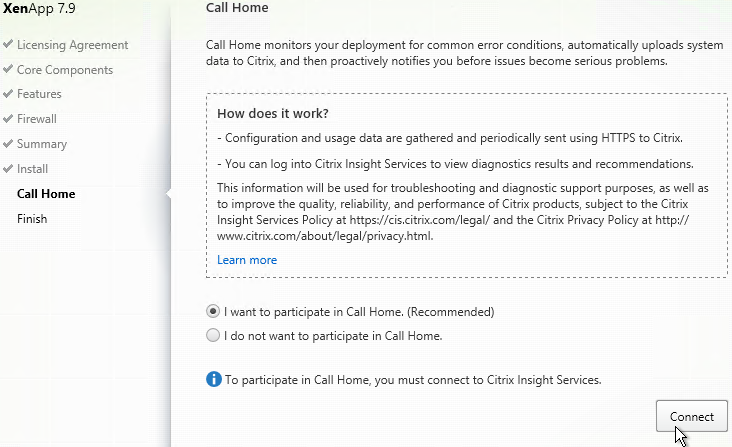Open the Features step in sidebar
Image resolution: width=732 pixels, height=447 pixels.
pyautogui.click(x=39, y=94)
